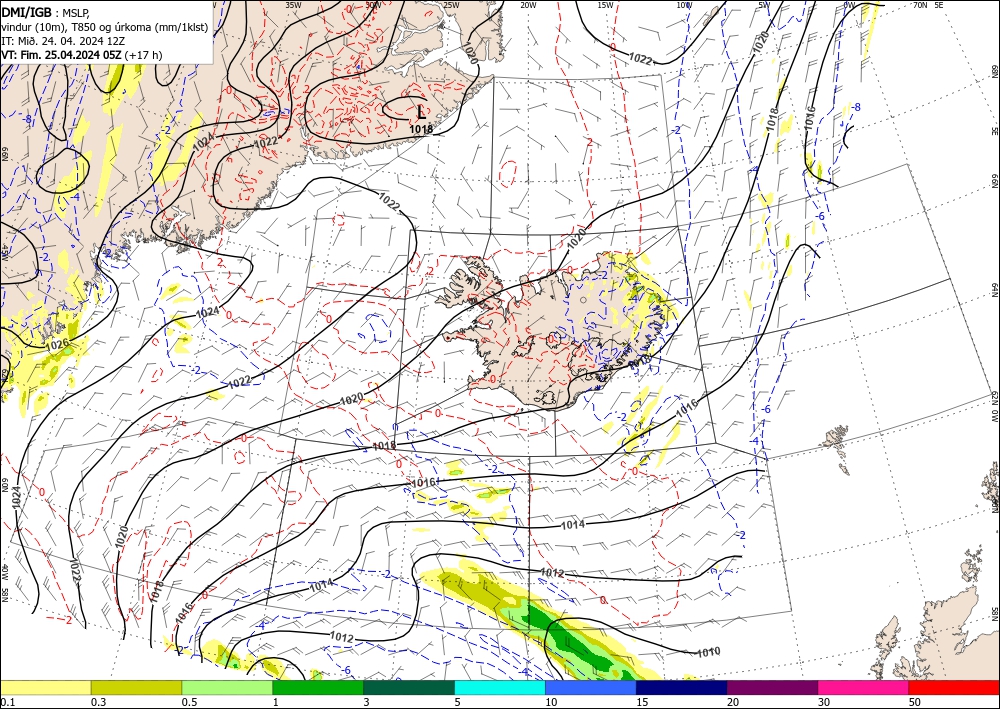Click the pink 30–50 legend swatch
Screen dimensions: 1000x709
864,687
